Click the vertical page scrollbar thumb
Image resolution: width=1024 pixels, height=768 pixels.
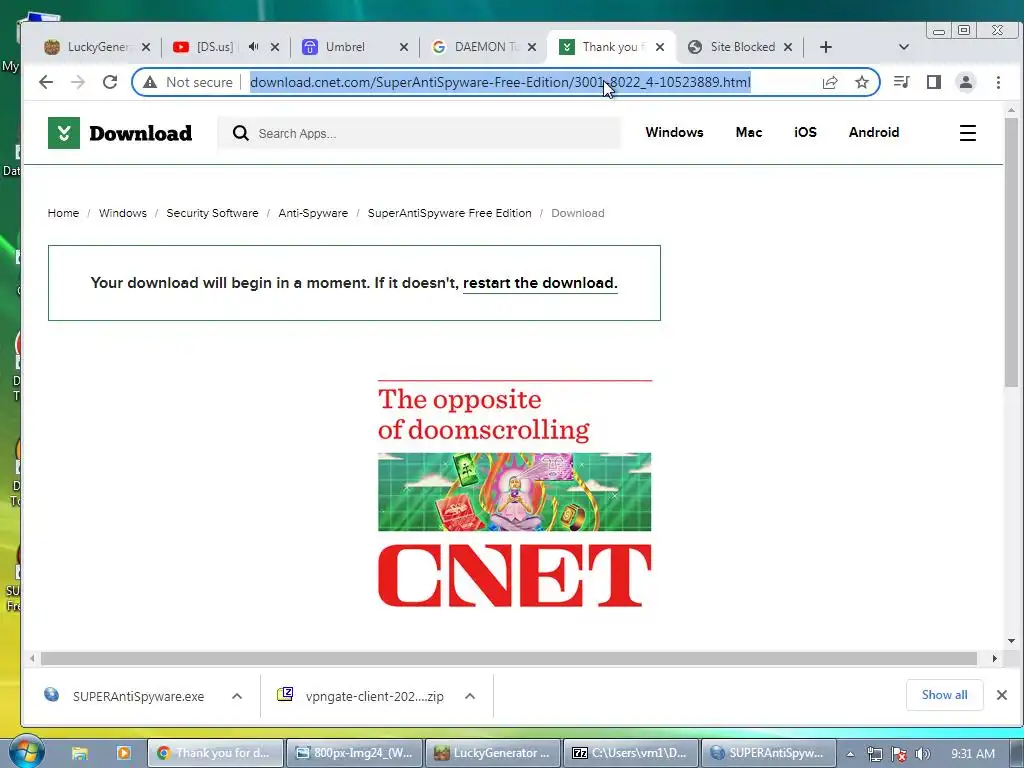[1011, 253]
